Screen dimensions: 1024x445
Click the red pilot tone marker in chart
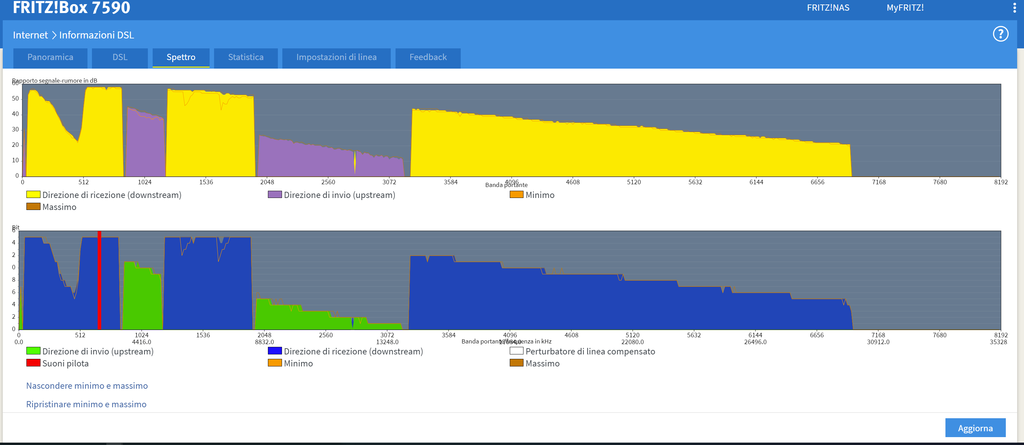99,280
